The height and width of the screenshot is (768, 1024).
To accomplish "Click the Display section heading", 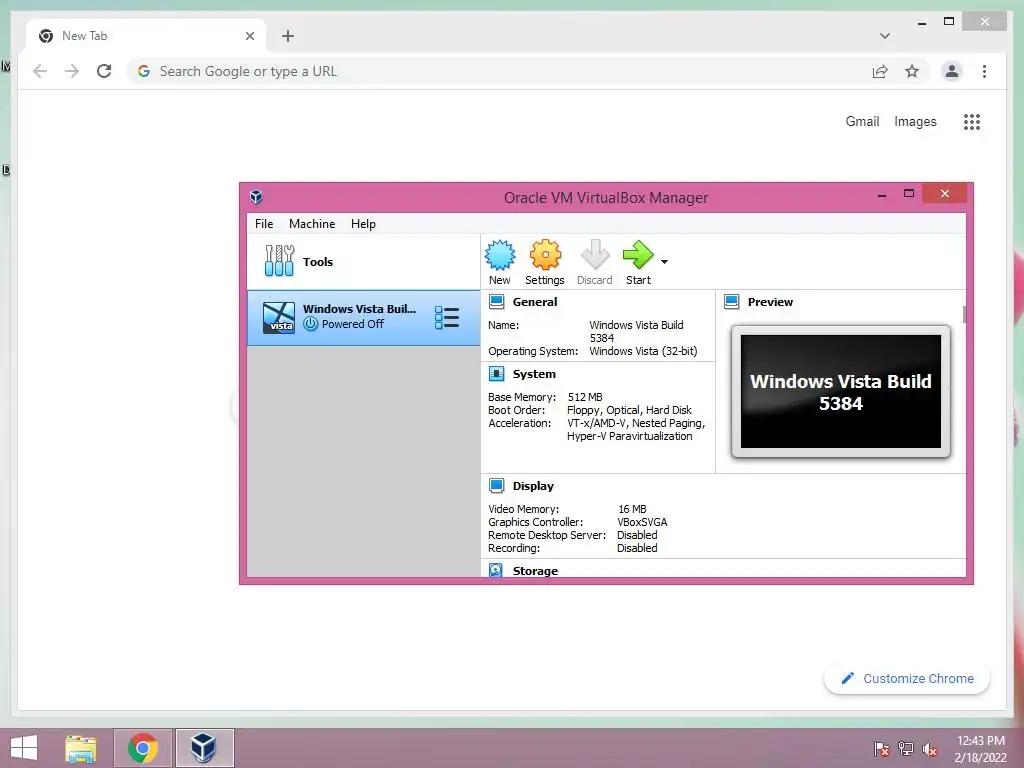I will [533, 486].
